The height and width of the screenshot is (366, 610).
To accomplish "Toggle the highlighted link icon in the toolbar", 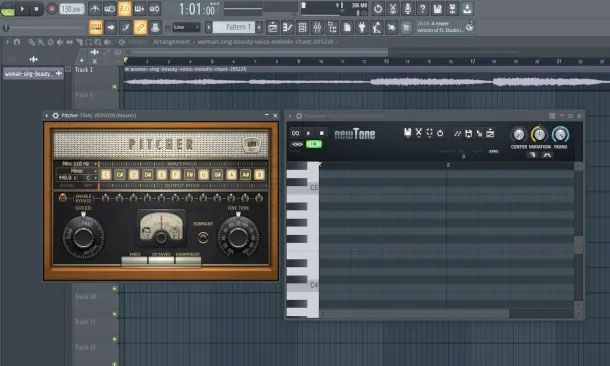I will (x=140, y=27).
